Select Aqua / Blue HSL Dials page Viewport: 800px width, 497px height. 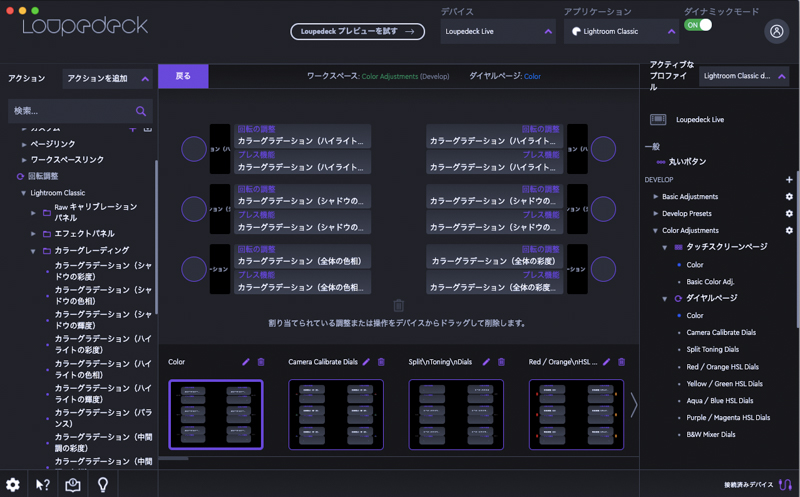[x=719, y=401]
